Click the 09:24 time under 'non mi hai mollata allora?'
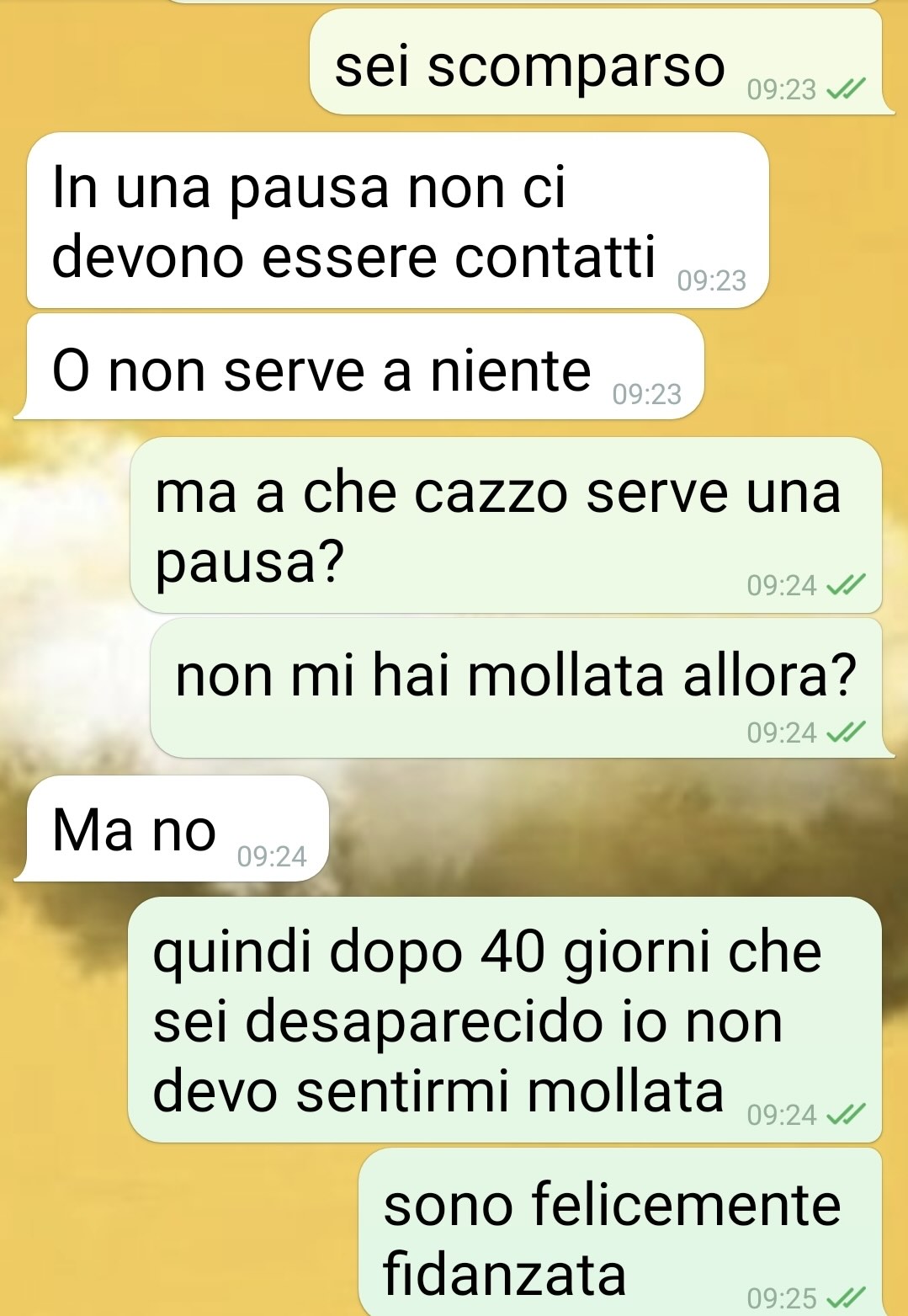 click(782, 733)
